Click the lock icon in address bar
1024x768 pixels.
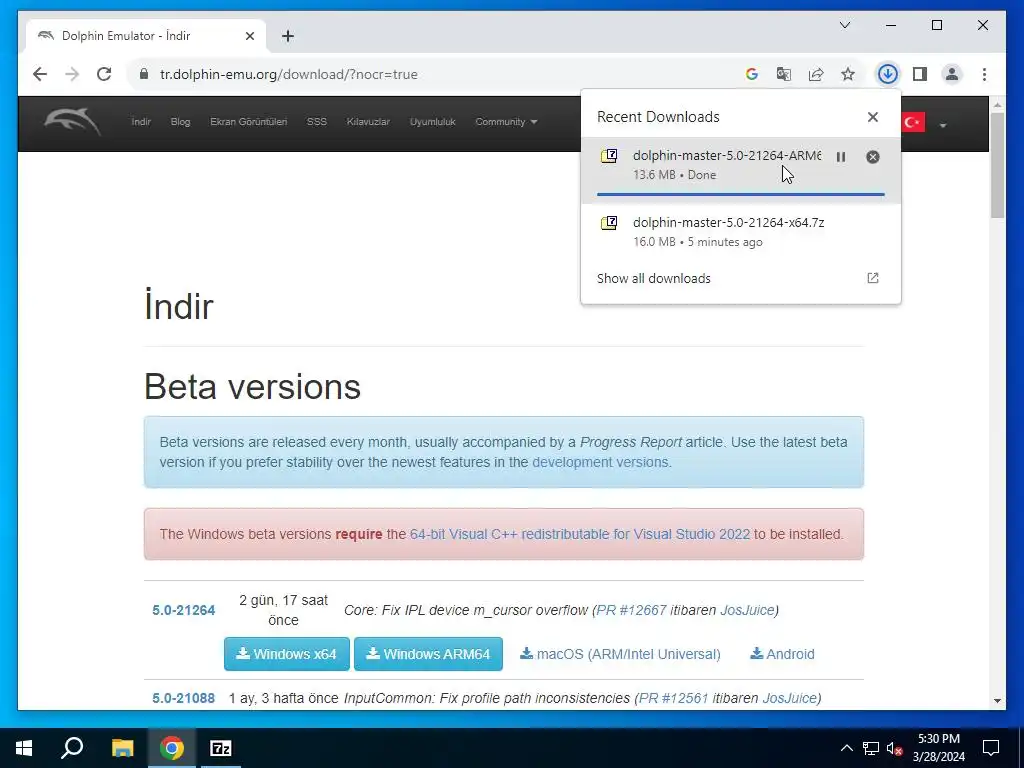[x=144, y=74]
